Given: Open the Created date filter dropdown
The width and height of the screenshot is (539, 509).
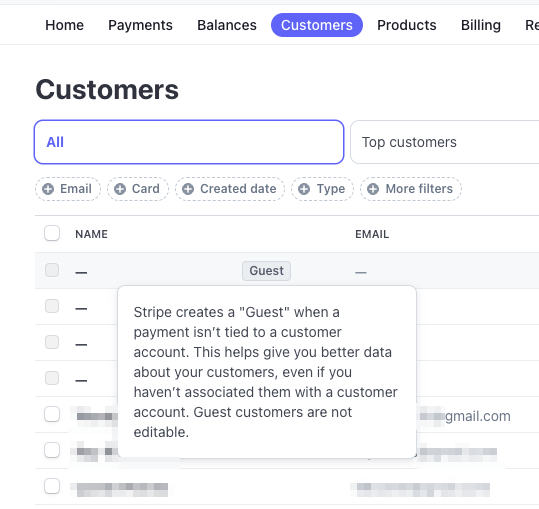Looking at the screenshot, I should [230, 189].
